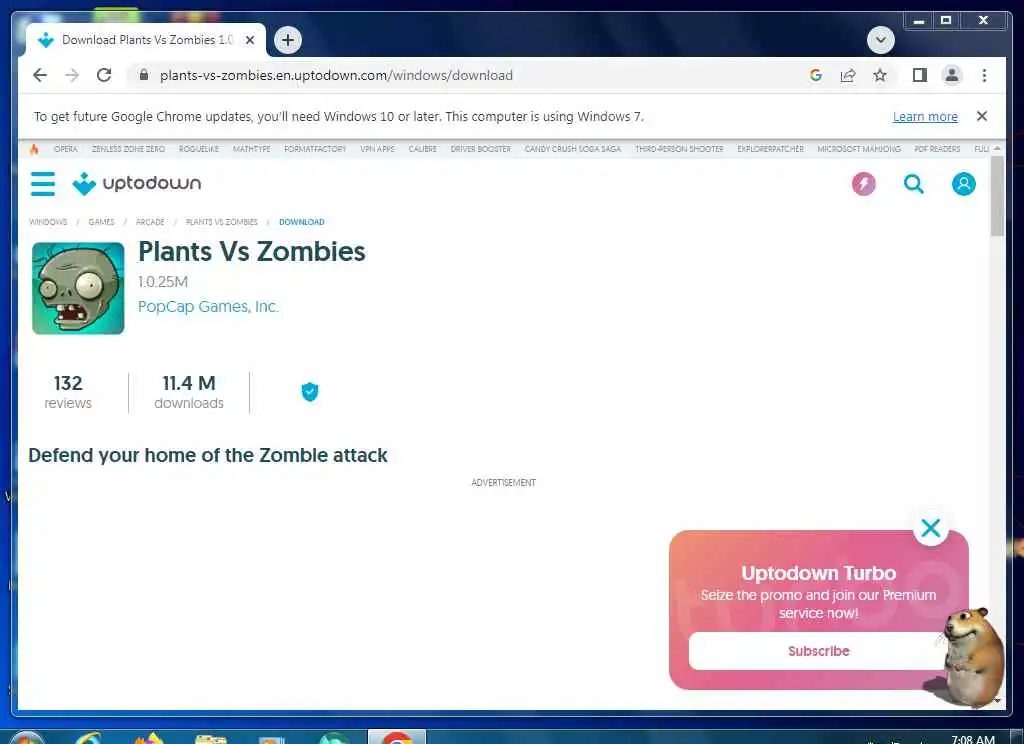Toggle the Chrome side panel
Viewport: 1024px width, 744px height.
[x=920, y=75]
